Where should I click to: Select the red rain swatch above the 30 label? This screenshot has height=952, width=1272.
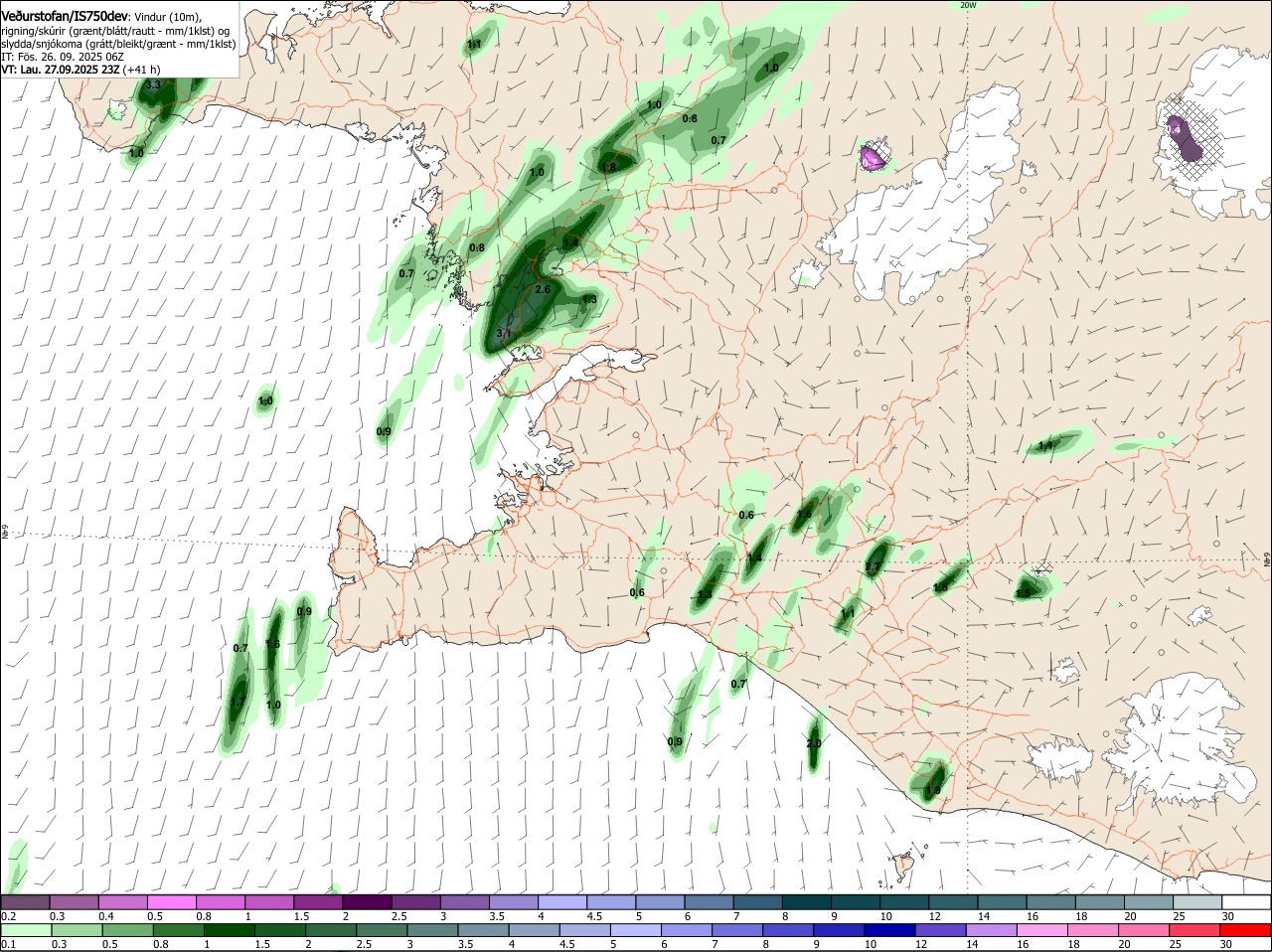[x=1246, y=931]
